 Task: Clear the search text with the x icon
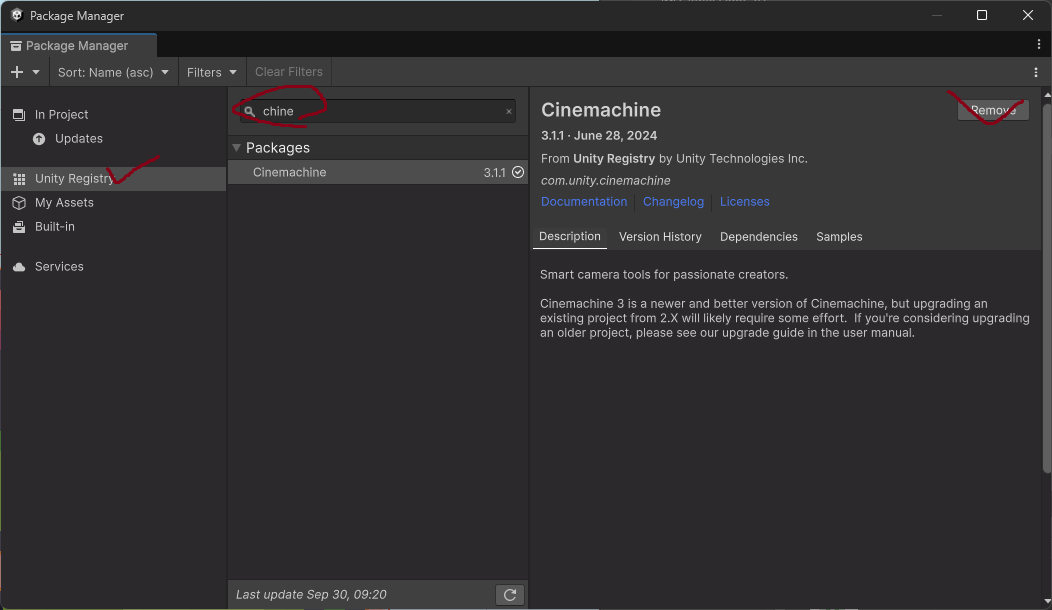[509, 111]
